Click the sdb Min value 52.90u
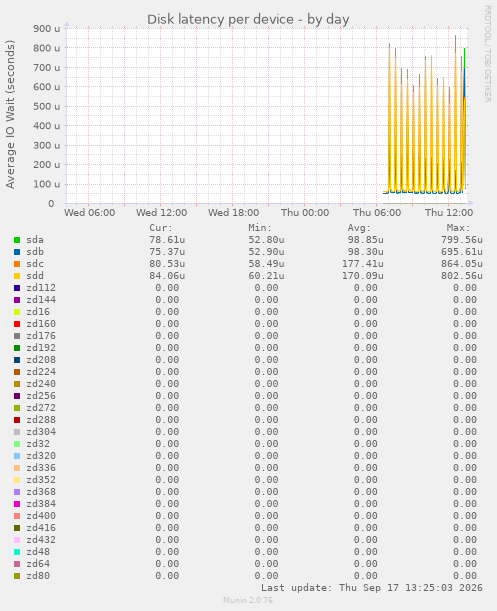497x611 pixels. (x=266, y=252)
